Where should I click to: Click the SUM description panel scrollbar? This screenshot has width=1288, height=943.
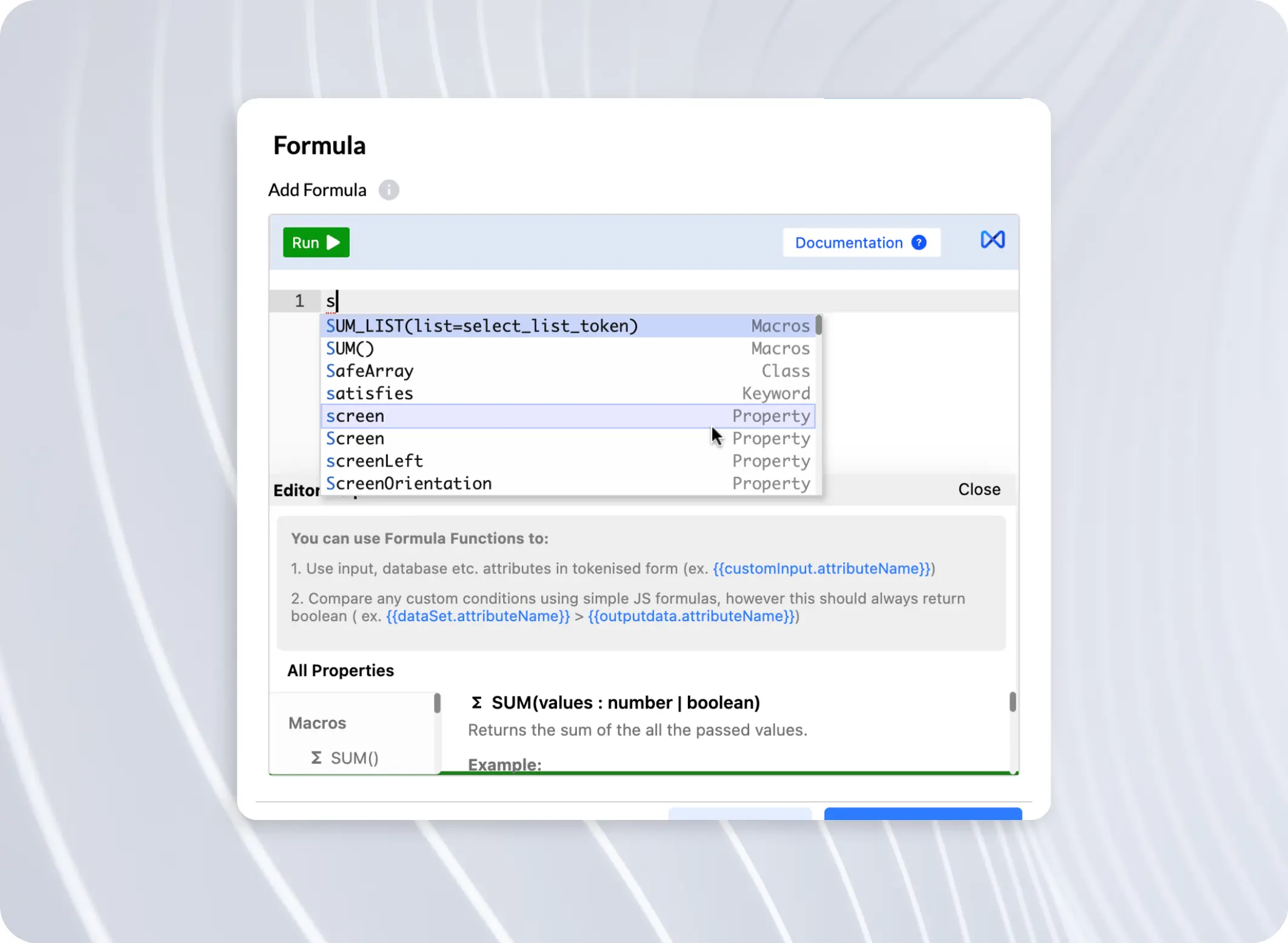pos(1012,702)
